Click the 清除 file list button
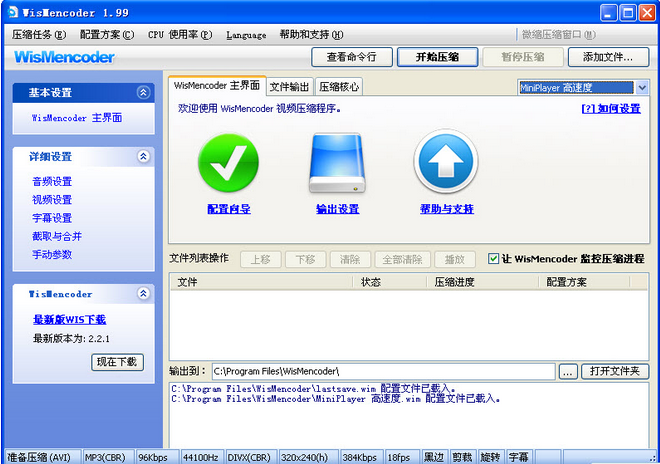Screen dimensions: 660x464 tap(350, 259)
